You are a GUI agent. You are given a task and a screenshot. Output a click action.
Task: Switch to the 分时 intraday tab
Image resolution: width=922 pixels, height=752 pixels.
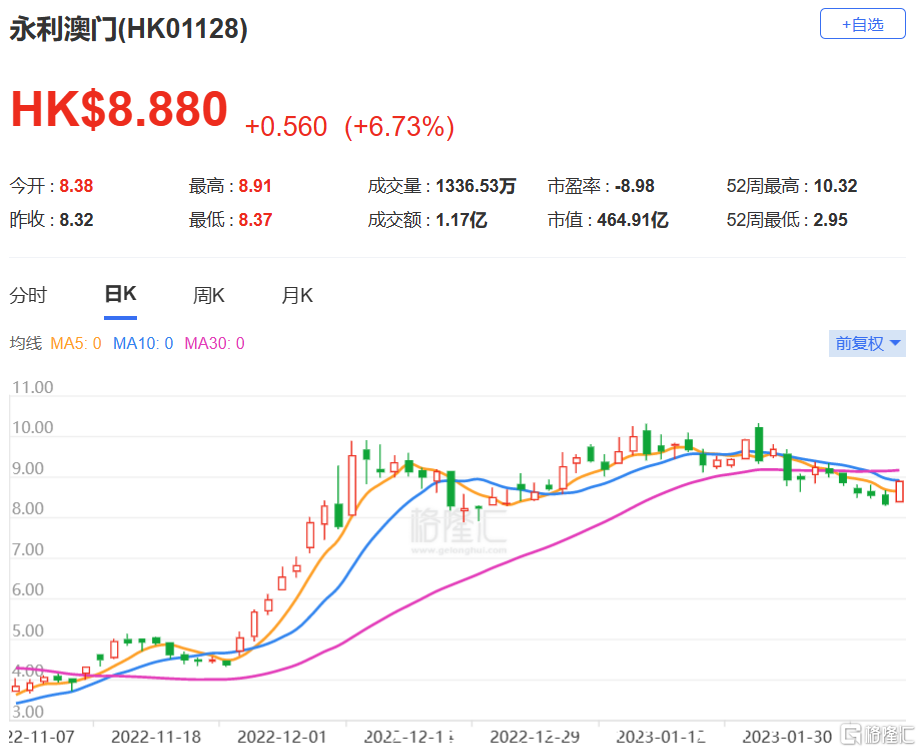28,295
